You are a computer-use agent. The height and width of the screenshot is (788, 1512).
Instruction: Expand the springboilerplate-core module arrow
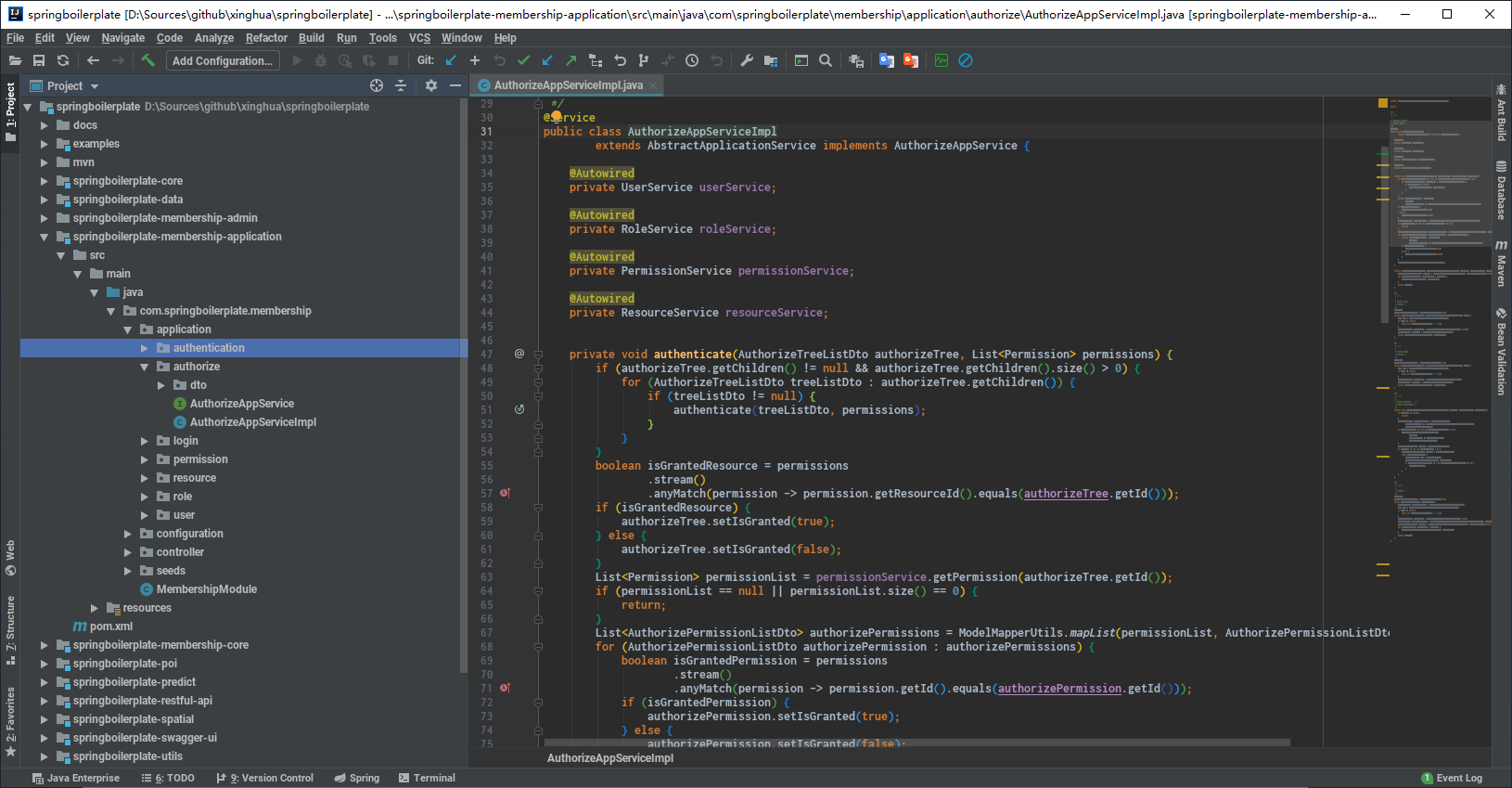coord(44,181)
